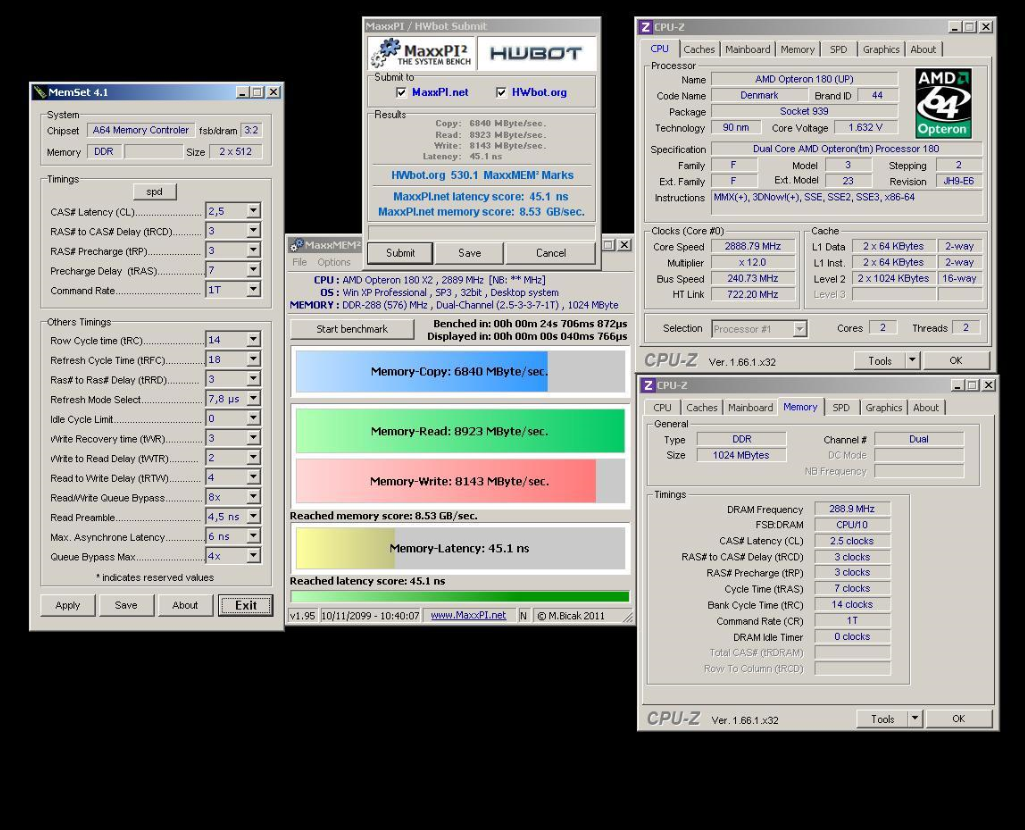Click the upper CPU-Z window's Z icon
The image size is (1025, 830).
tap(645, 27)
